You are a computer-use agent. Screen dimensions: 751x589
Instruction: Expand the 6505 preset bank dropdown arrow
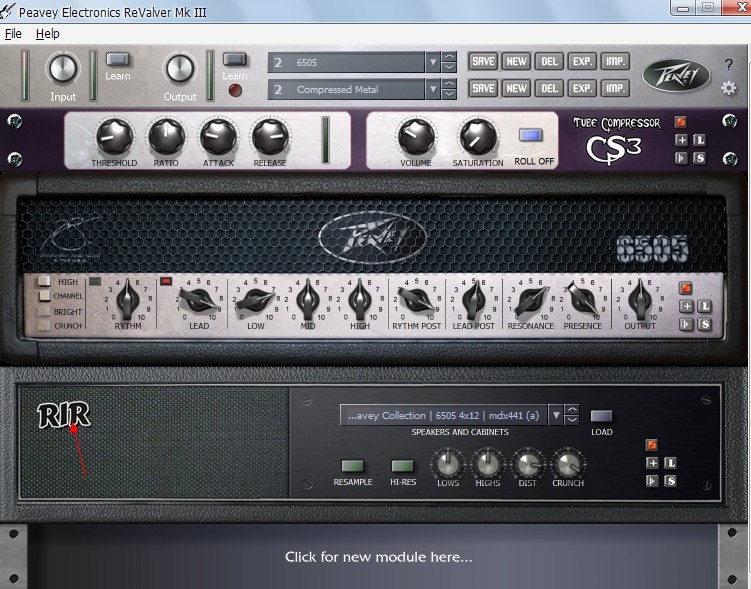coord(433,62)
